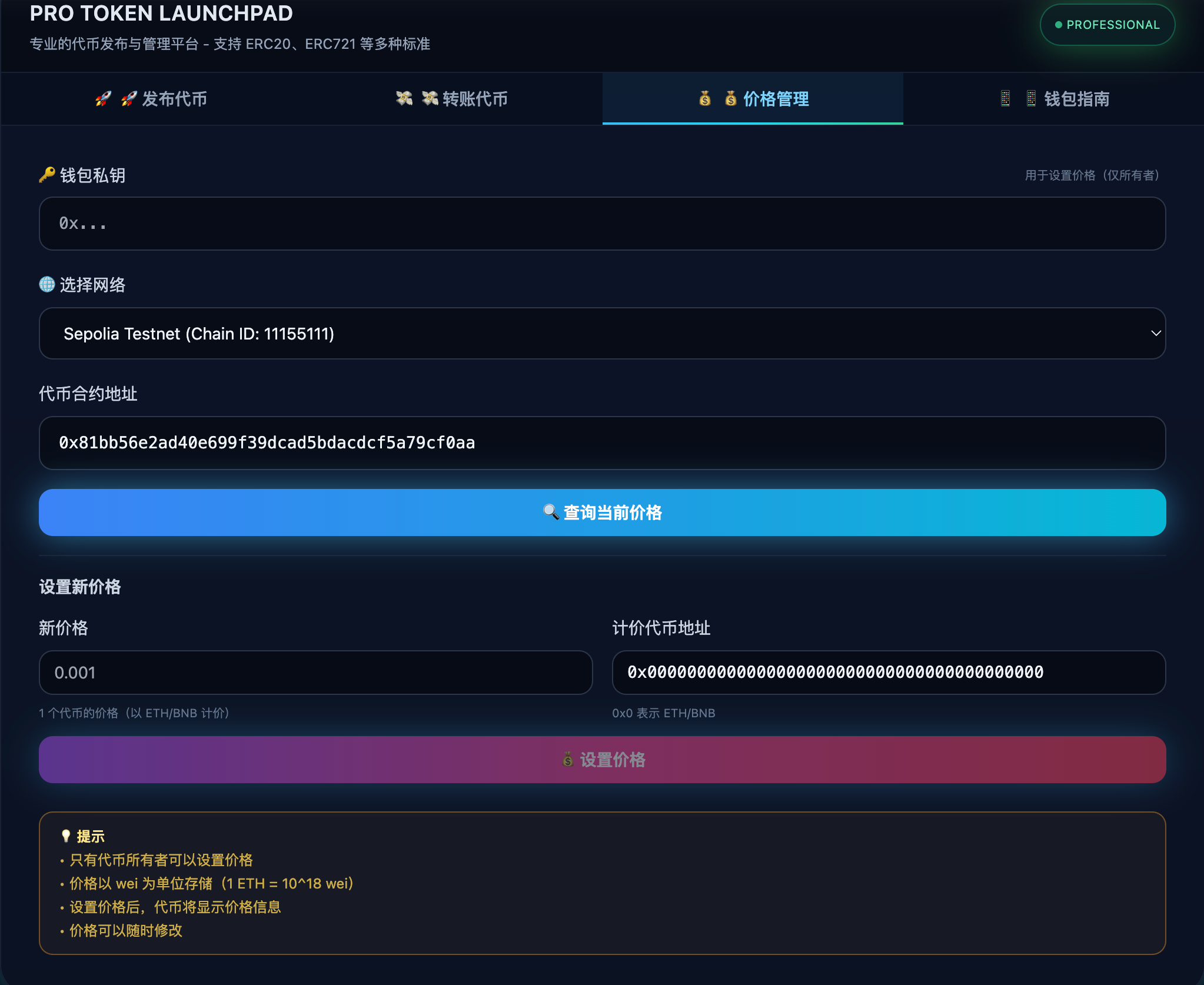Click the PROFESSIONAL status badge
The image size is (1204, 985).
click(x=1107, y=25)
